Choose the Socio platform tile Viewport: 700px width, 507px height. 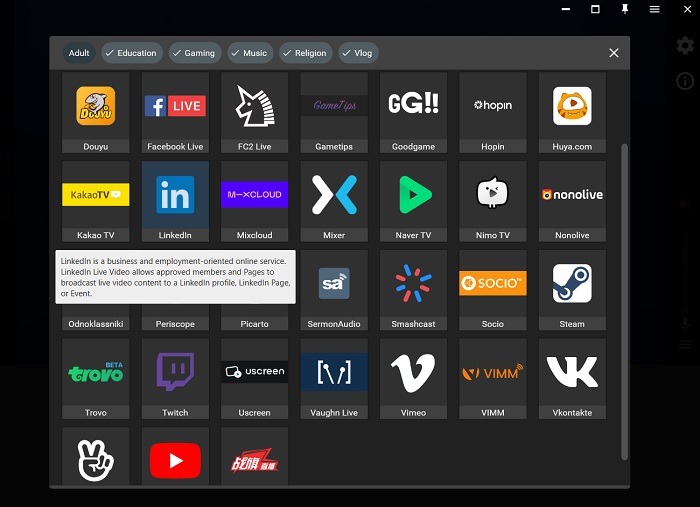(493, 290)
